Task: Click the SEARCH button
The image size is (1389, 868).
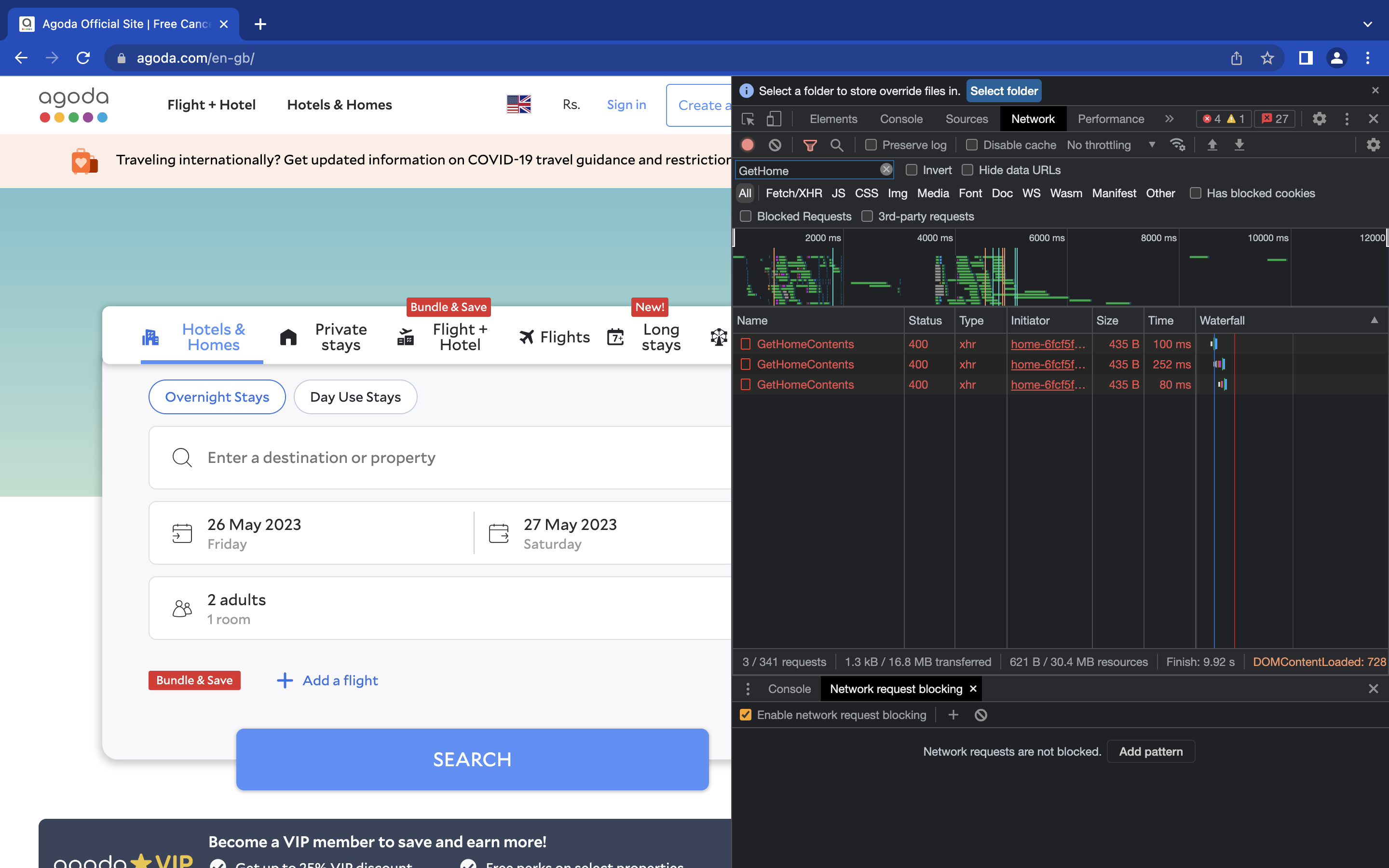Action: point(472,759)
